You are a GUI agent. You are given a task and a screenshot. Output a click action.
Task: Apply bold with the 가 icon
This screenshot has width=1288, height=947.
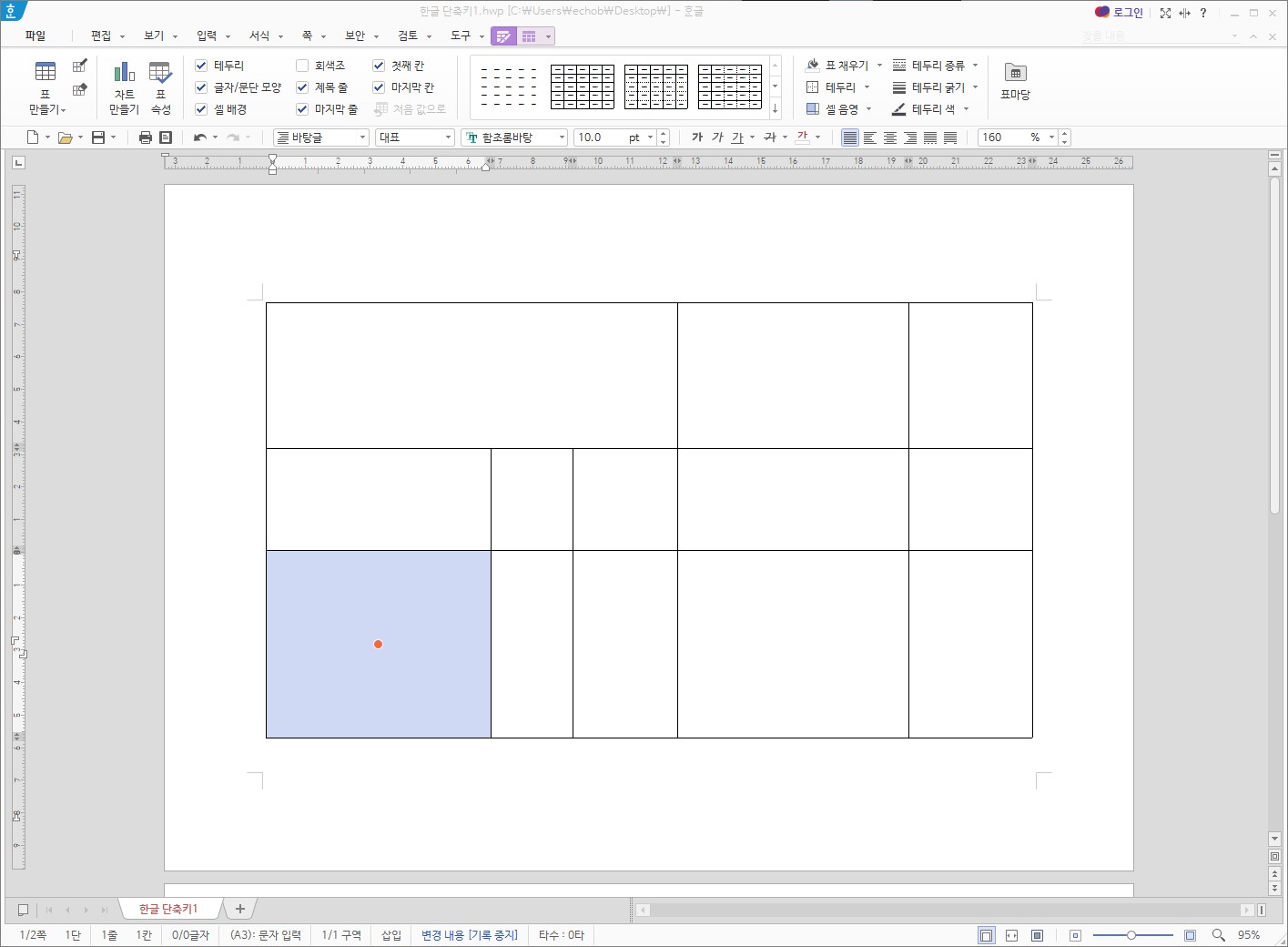(x=697, y=137)
